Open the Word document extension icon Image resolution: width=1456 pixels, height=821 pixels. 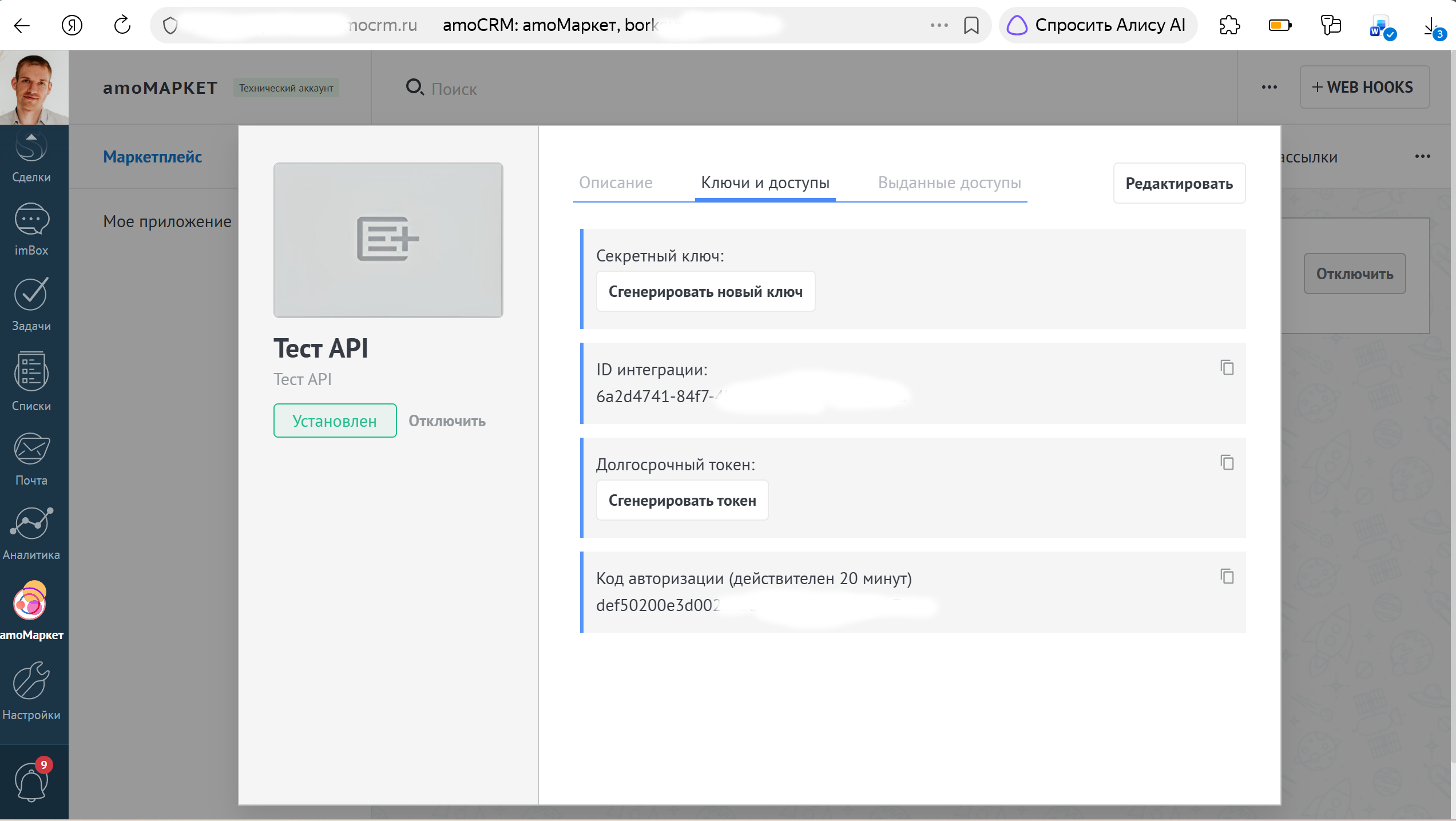pyautogui.click(x=1382, y=26)
